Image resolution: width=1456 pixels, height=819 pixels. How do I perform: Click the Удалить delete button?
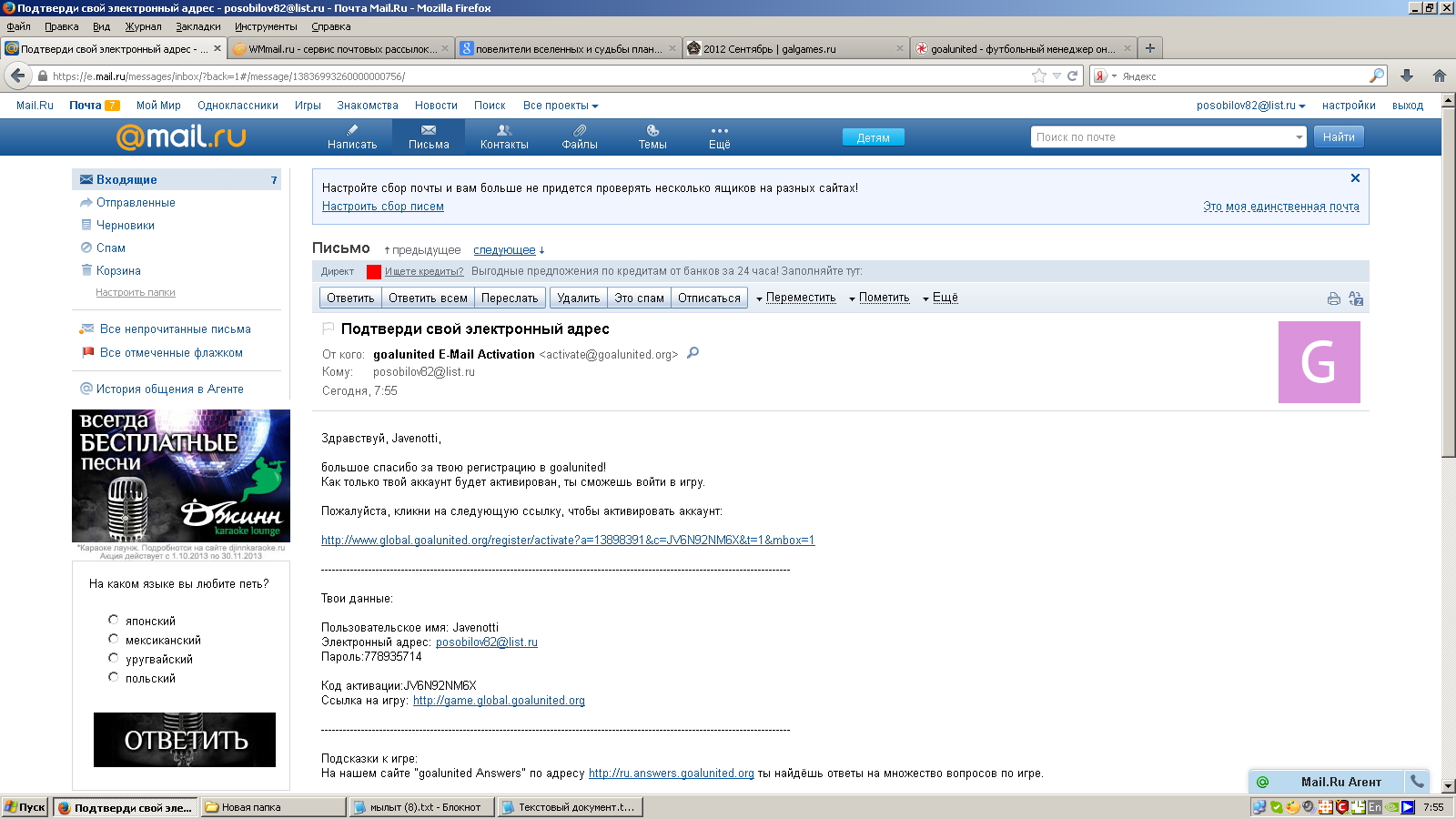[x=579, y=298]
